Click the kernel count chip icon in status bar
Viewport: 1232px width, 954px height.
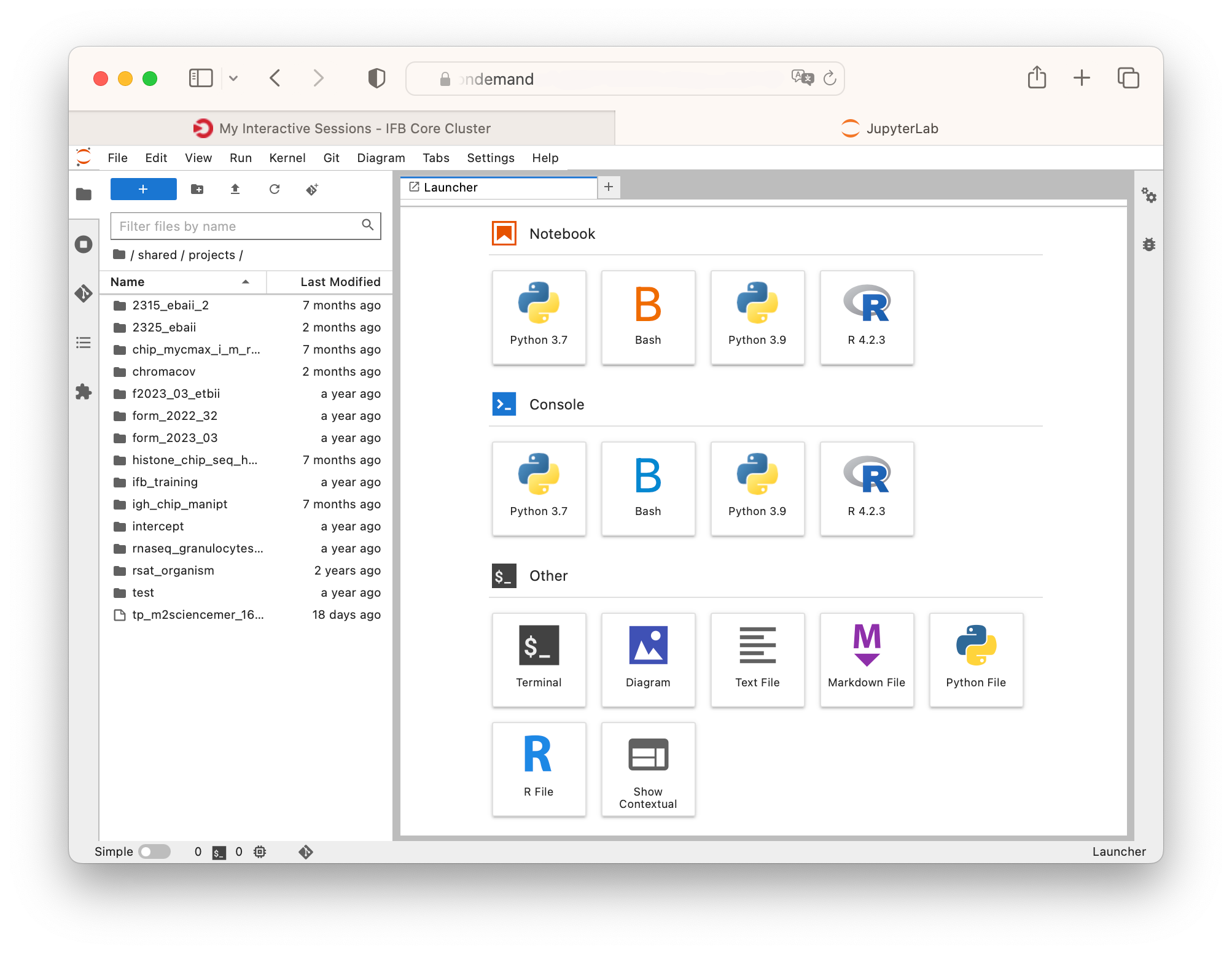click(260, 851)
